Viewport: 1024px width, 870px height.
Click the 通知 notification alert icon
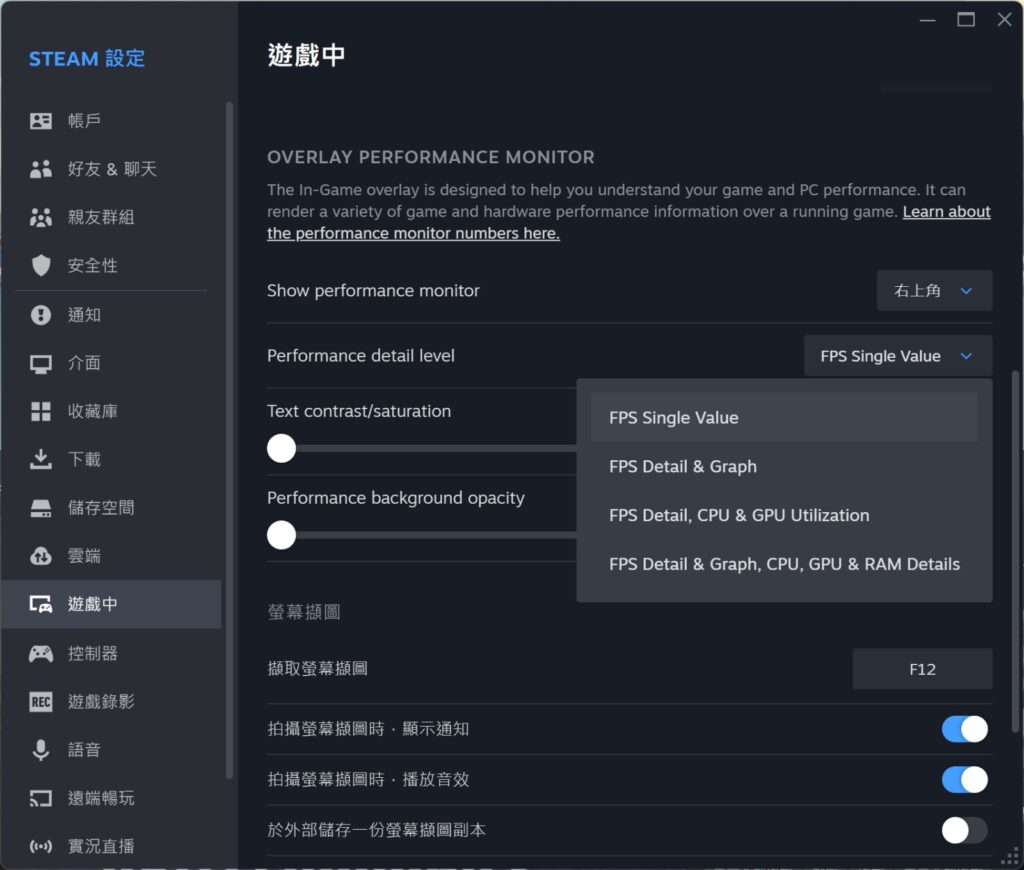point(41,315)
